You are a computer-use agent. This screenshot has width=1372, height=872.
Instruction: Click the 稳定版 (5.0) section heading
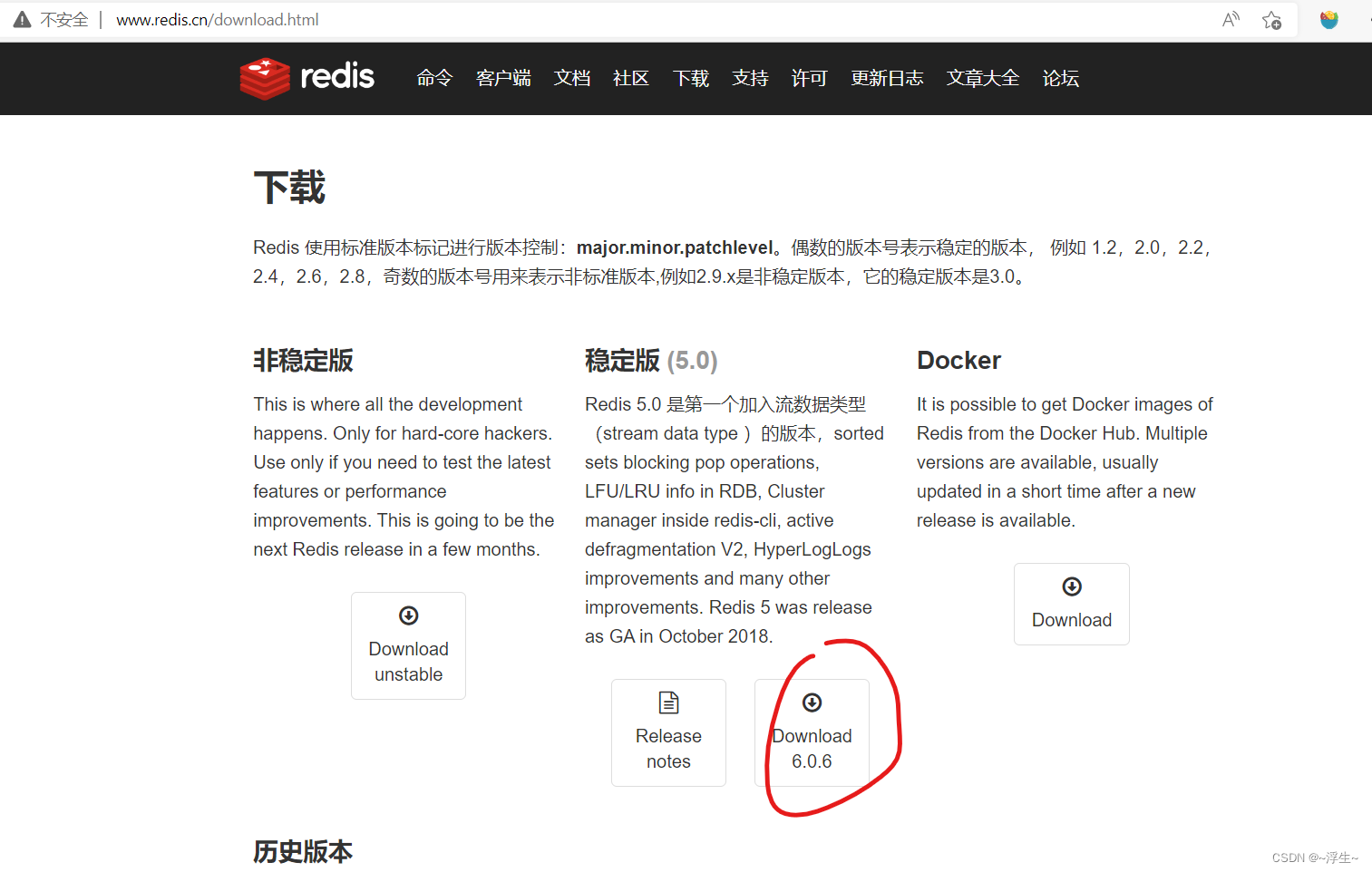[651, 360]
